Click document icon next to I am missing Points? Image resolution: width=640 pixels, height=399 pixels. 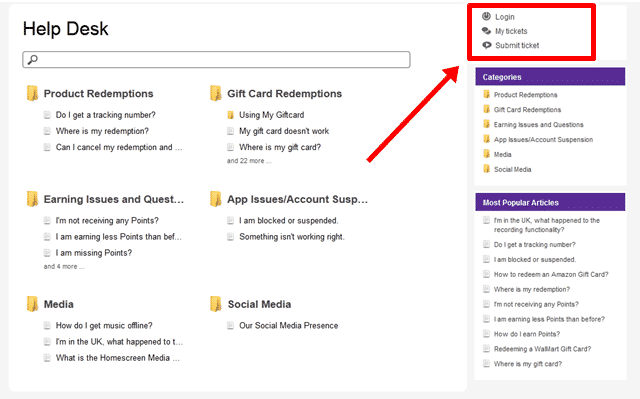point(47,253)
